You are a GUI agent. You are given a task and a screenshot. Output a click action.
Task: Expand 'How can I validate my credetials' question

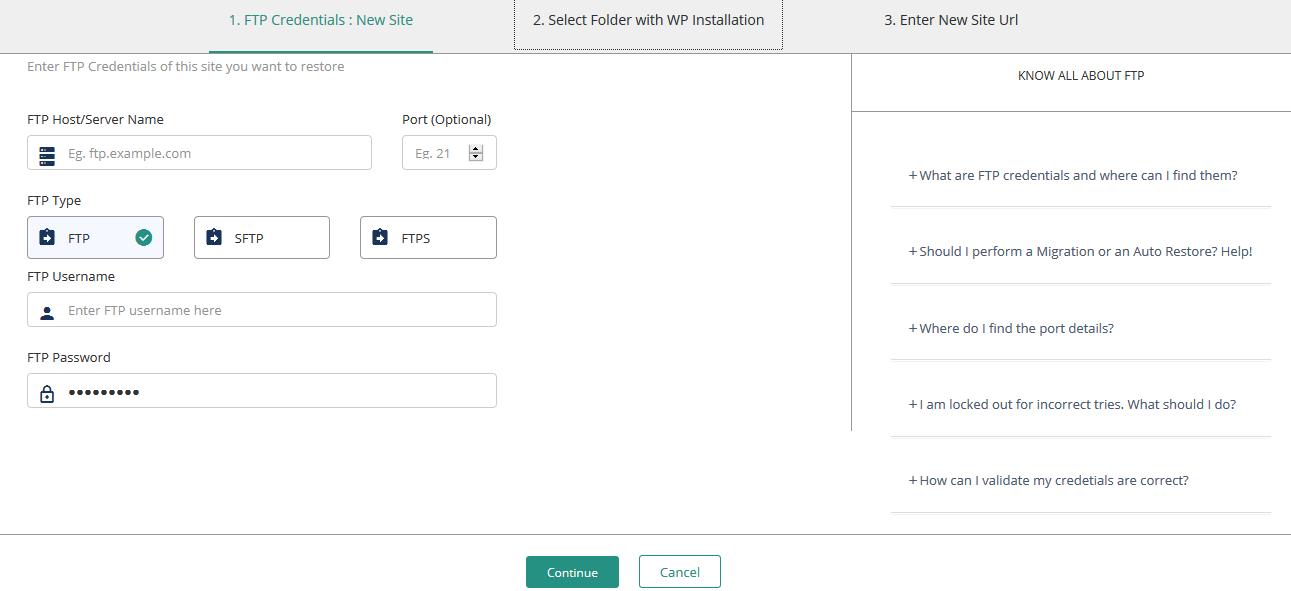click(1048, 480)
